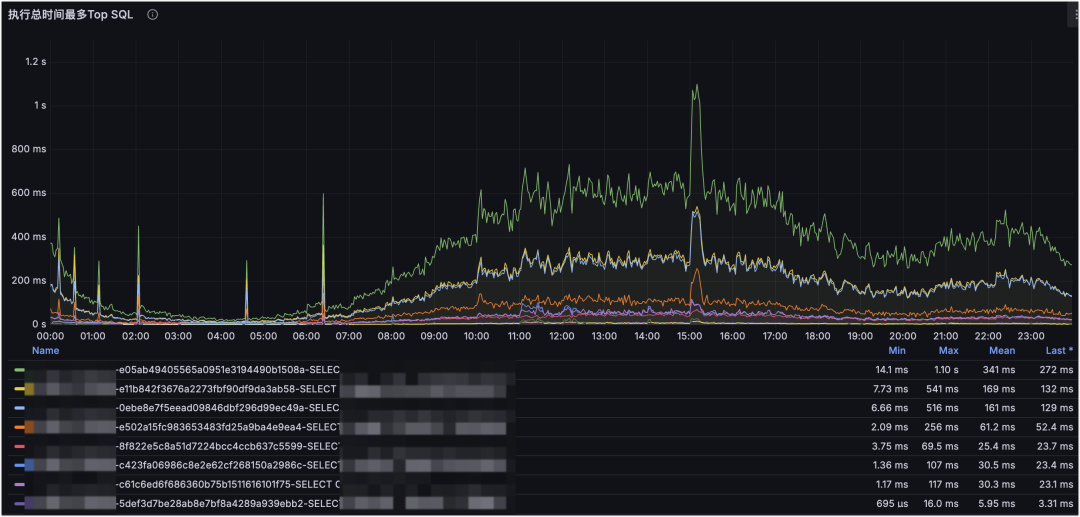Sort legend by Name column header
Image resolution: width=1080 pixels, height=517 pixels.
point(45,350)
